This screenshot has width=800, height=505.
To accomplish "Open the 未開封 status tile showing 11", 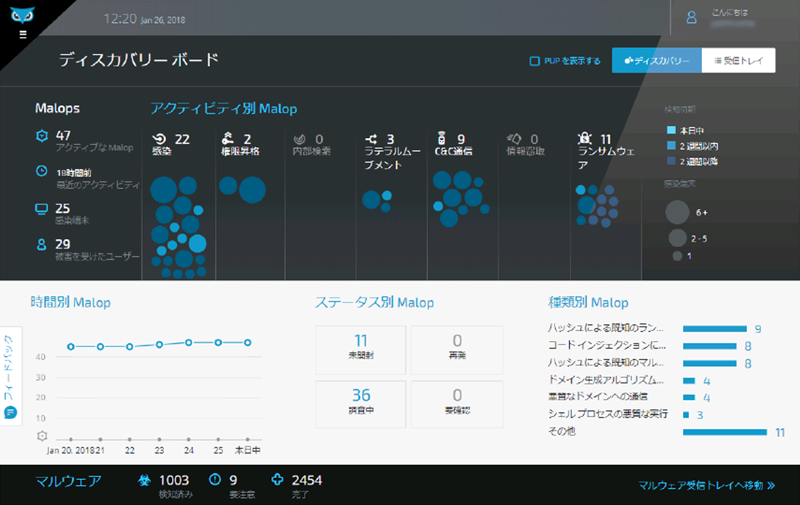I will (361, 347).
